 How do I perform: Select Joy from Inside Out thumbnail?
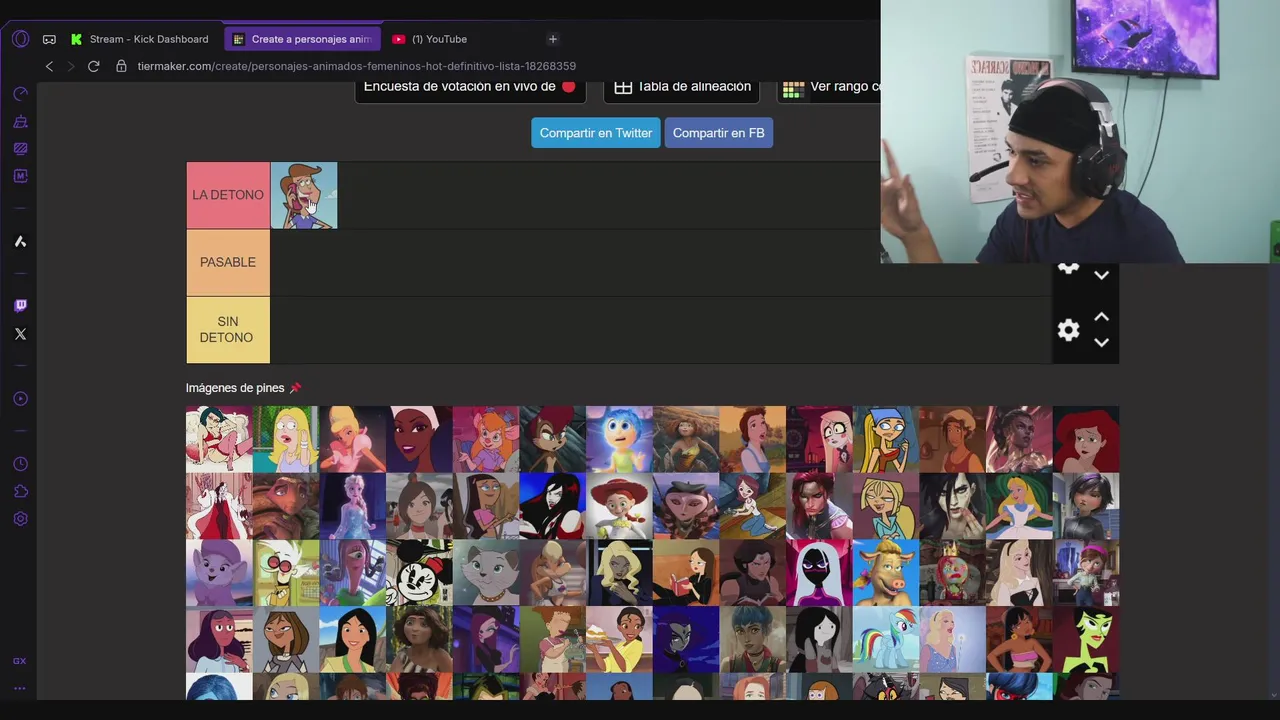click(x=619, y=439)
